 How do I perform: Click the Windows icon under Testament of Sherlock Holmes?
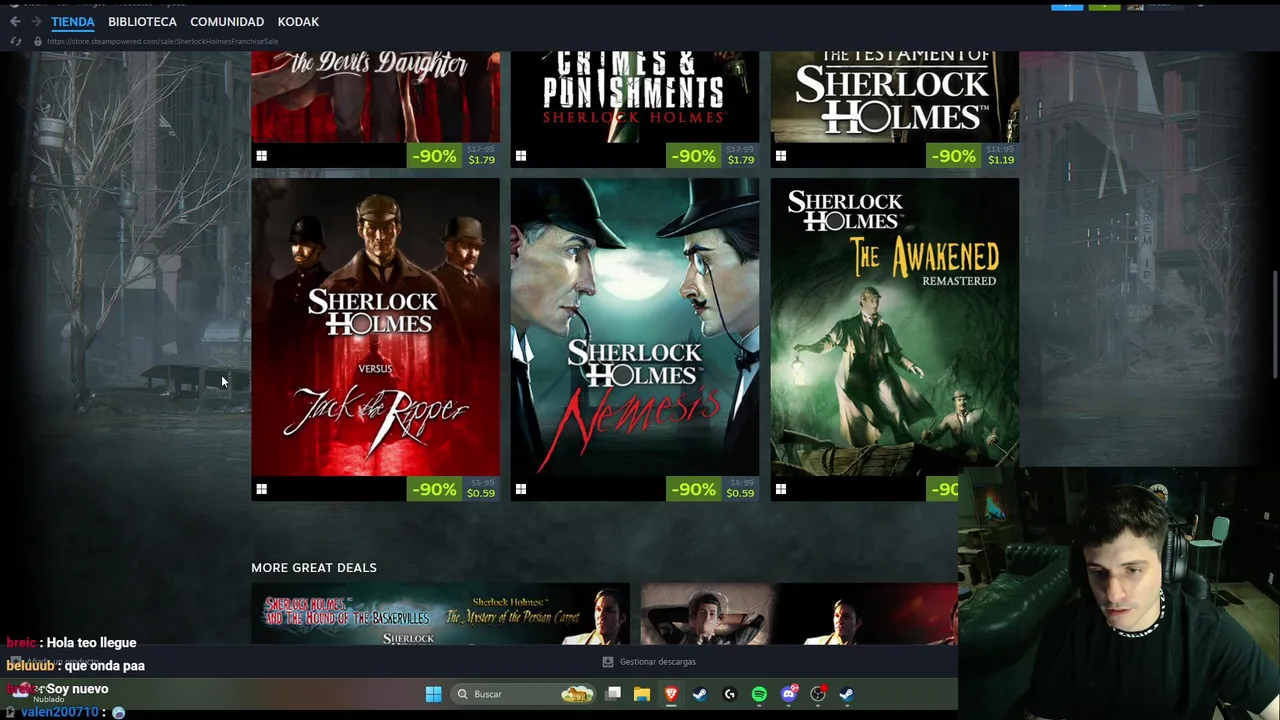[781, 156]
